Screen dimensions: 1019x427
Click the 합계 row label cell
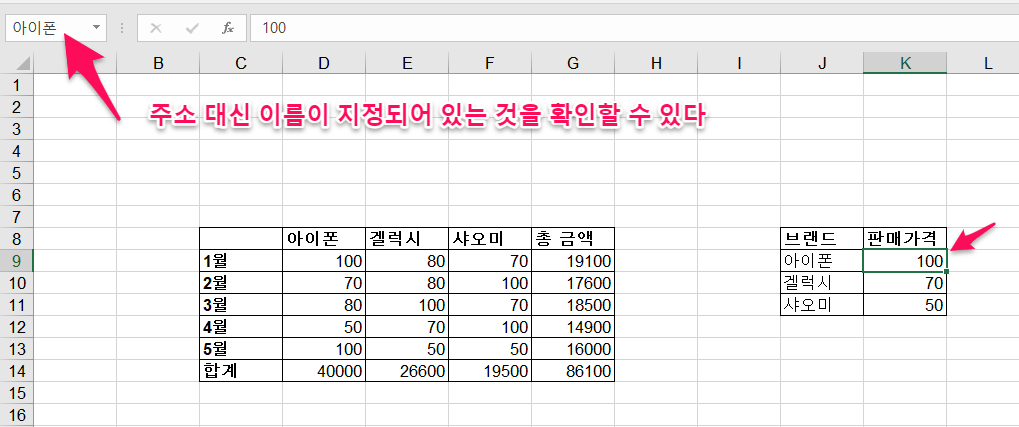tap(241, 370)
